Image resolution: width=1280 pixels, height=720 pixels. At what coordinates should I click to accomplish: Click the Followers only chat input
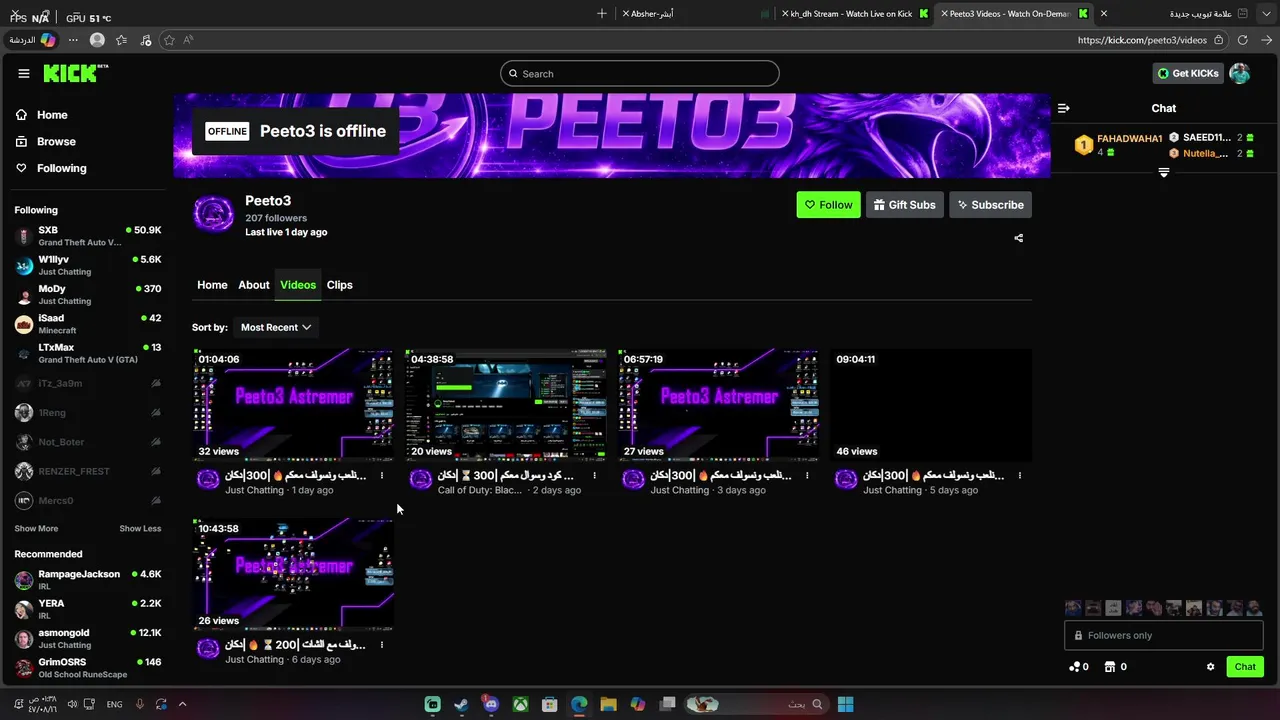[x=1164, y=635]
